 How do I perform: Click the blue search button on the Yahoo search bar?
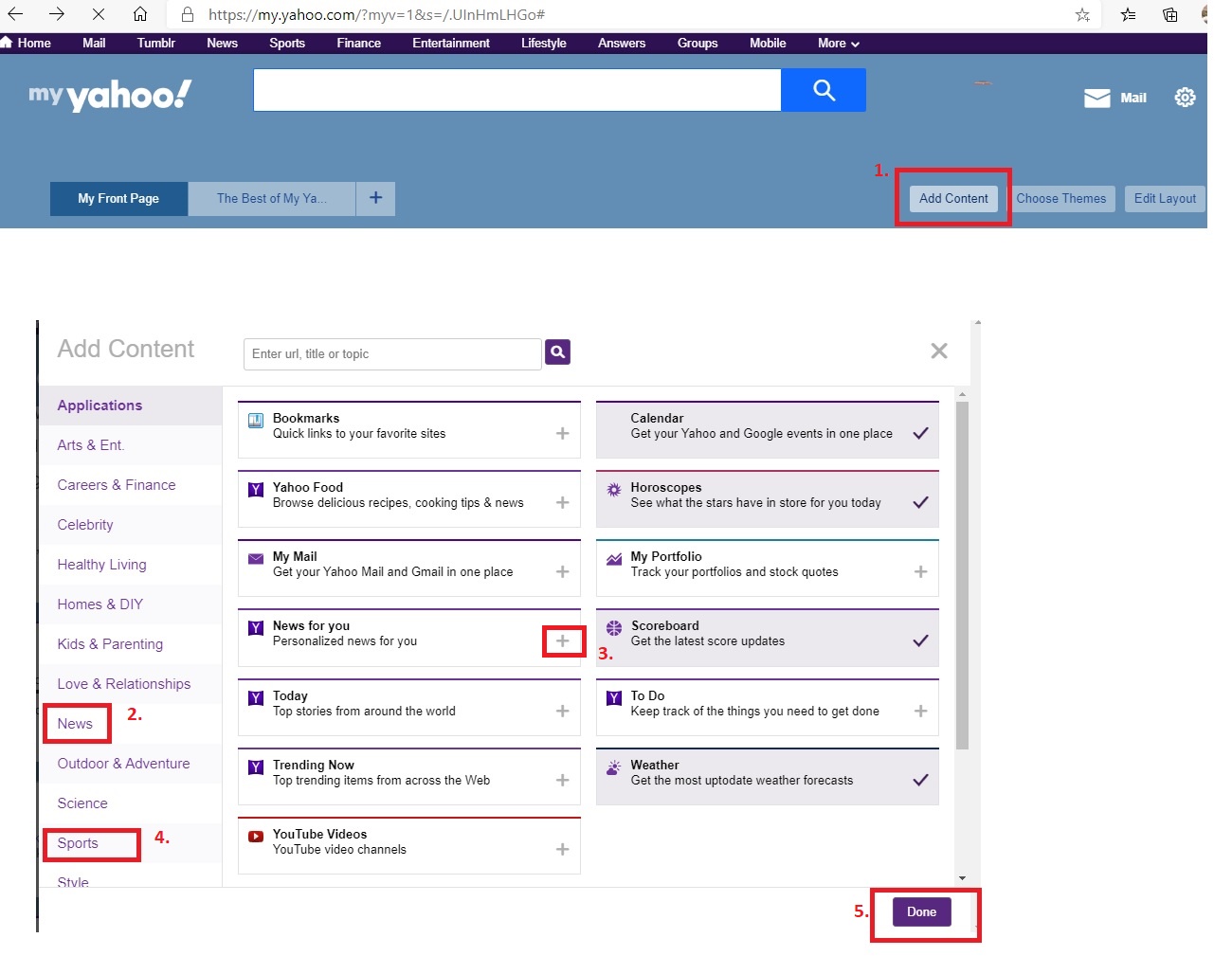point(823,90)
